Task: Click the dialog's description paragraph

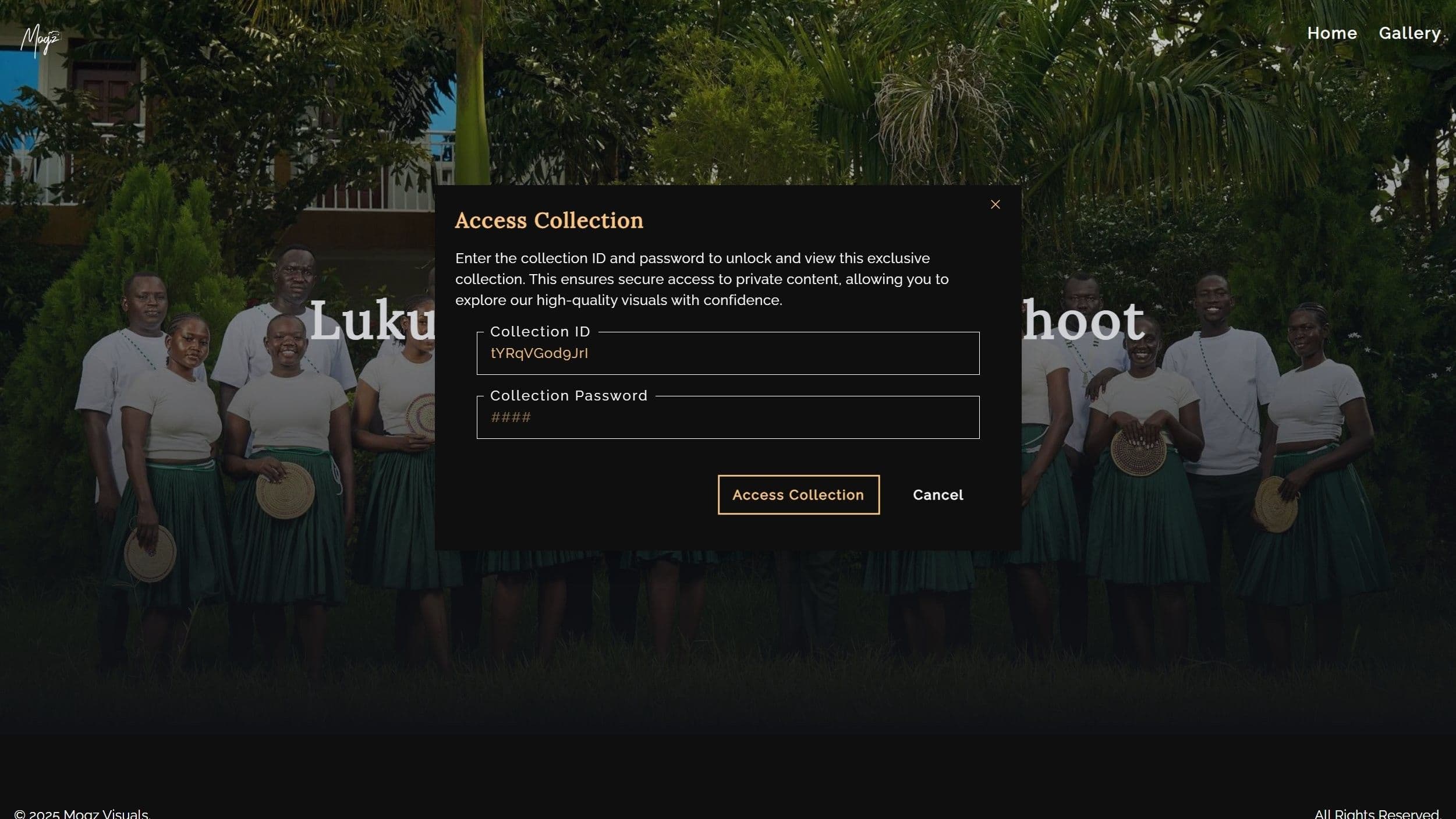Action: [702, 279]
